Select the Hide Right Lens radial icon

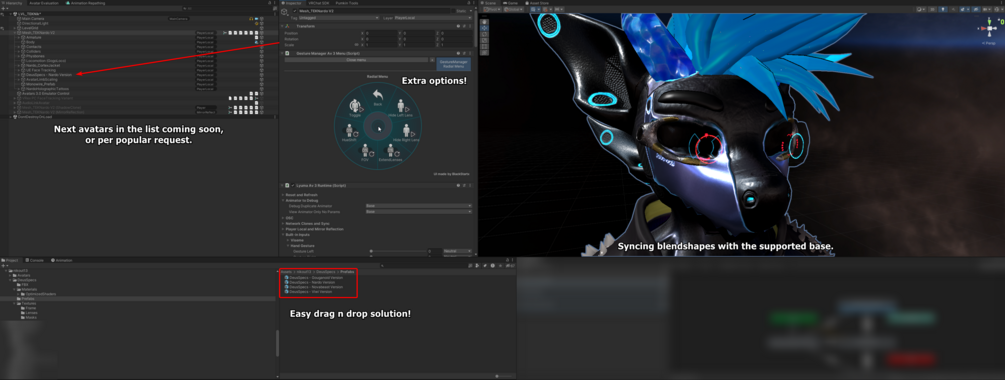pyautogui.click(x=406, y=132)
